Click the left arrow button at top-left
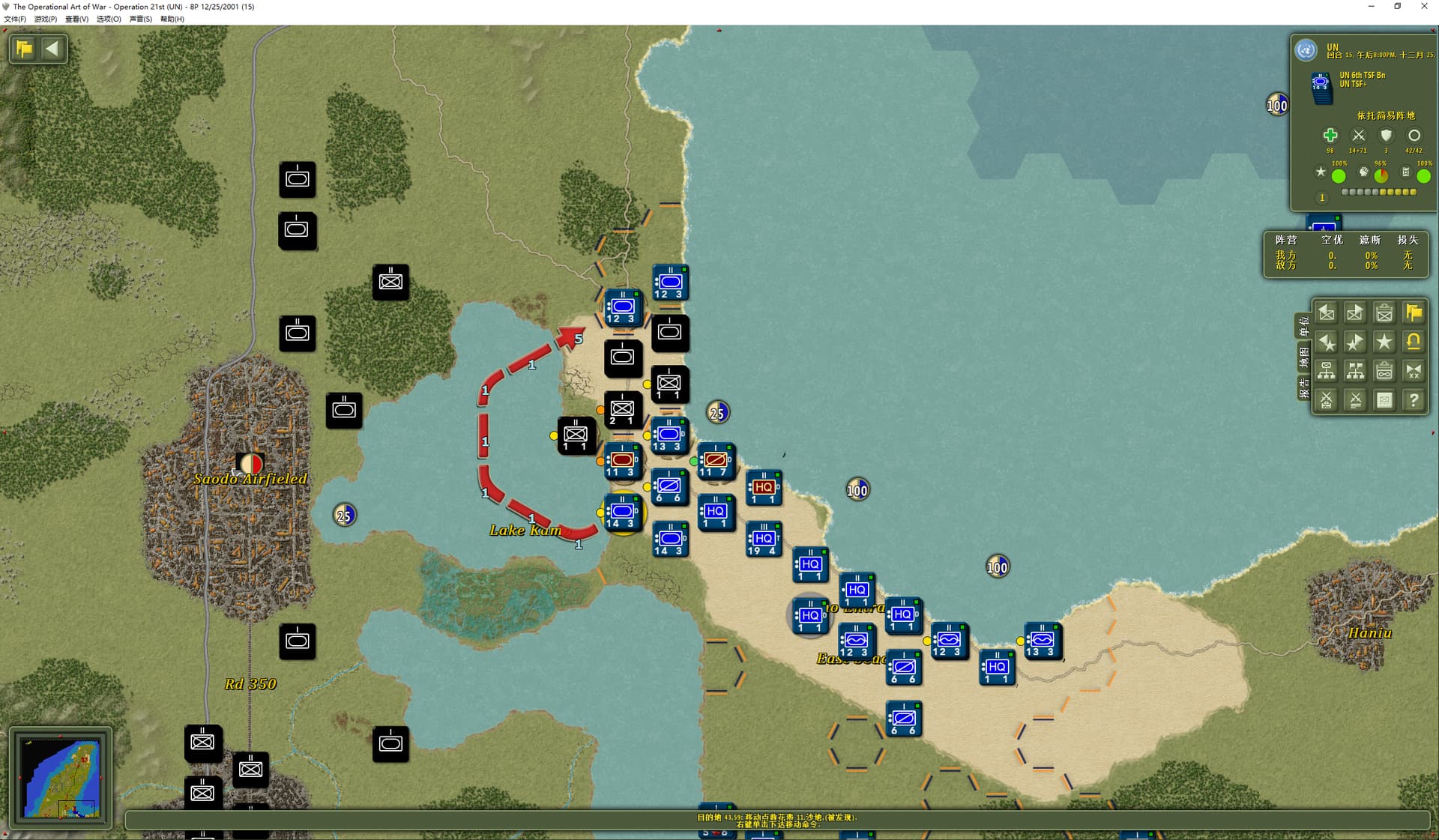Viewport: 1439px width, 840px height. click(52, 49)
